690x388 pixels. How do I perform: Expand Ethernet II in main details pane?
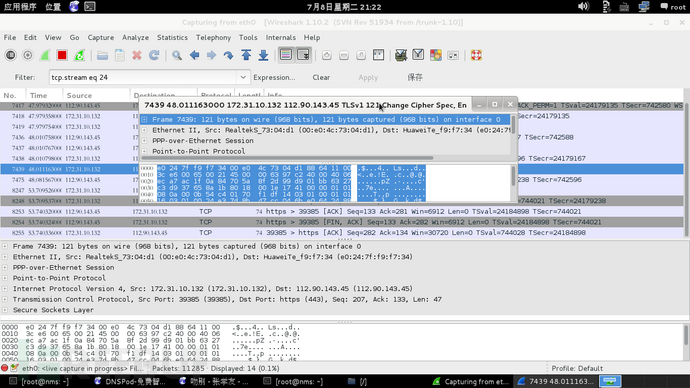(x=5, y=257)
